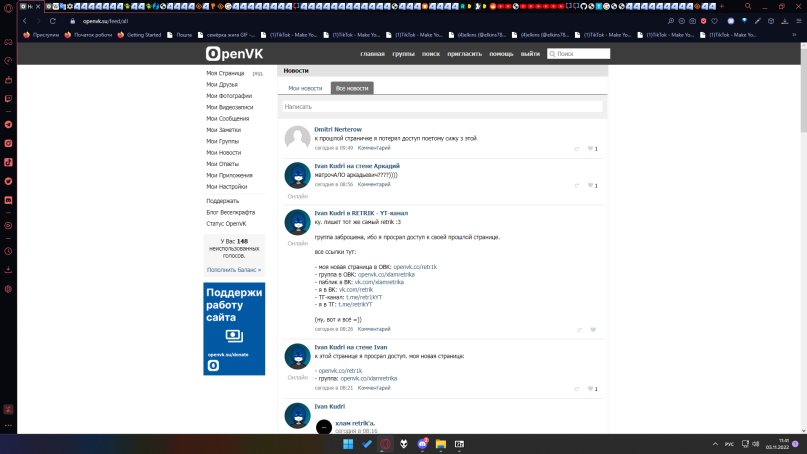Image resolution: width=807 pixels, height=454 pixels.
Task: Share Dmitri Nerterow's post via repost icon
Action: tap(577, 149)
